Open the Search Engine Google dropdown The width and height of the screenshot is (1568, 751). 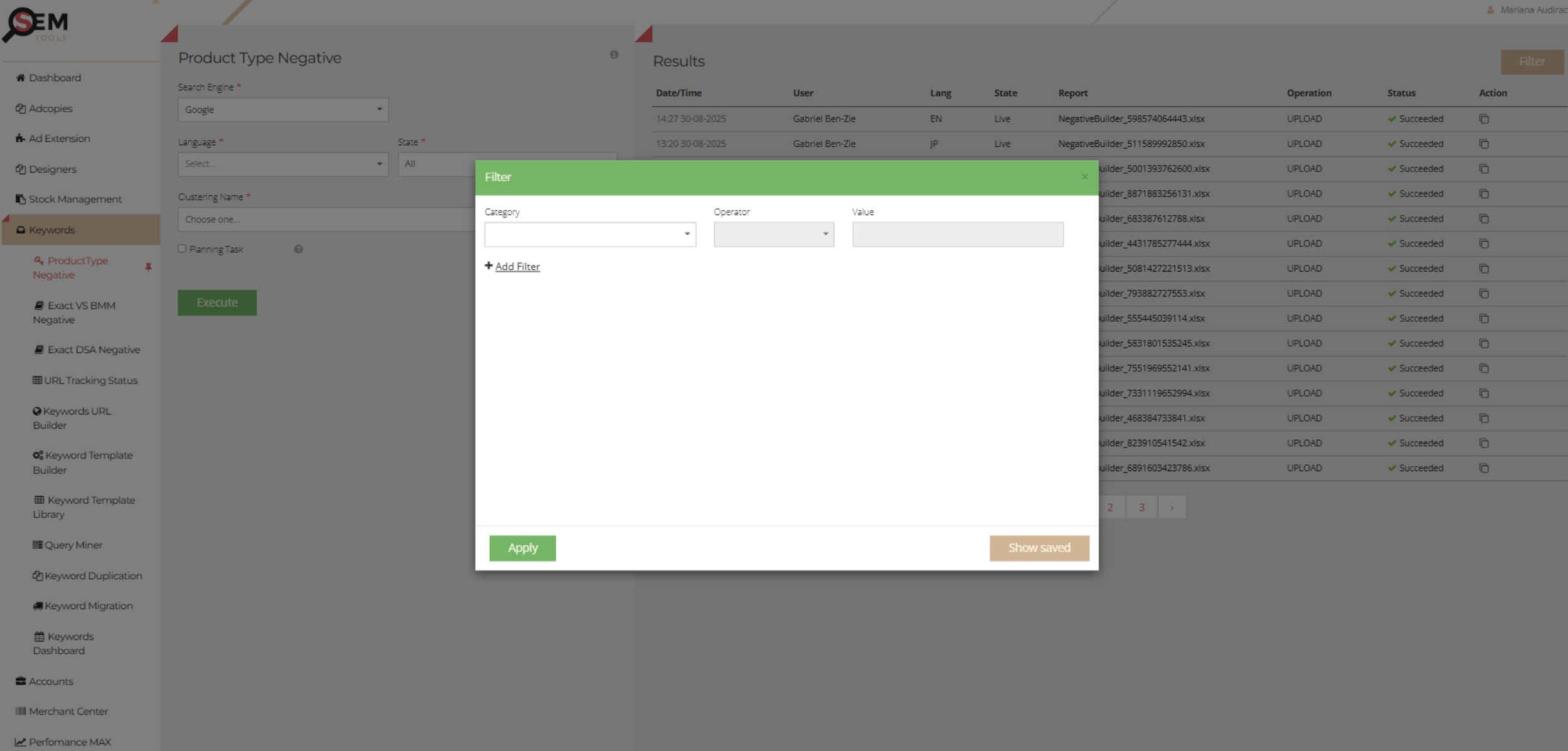click(283, 109)
